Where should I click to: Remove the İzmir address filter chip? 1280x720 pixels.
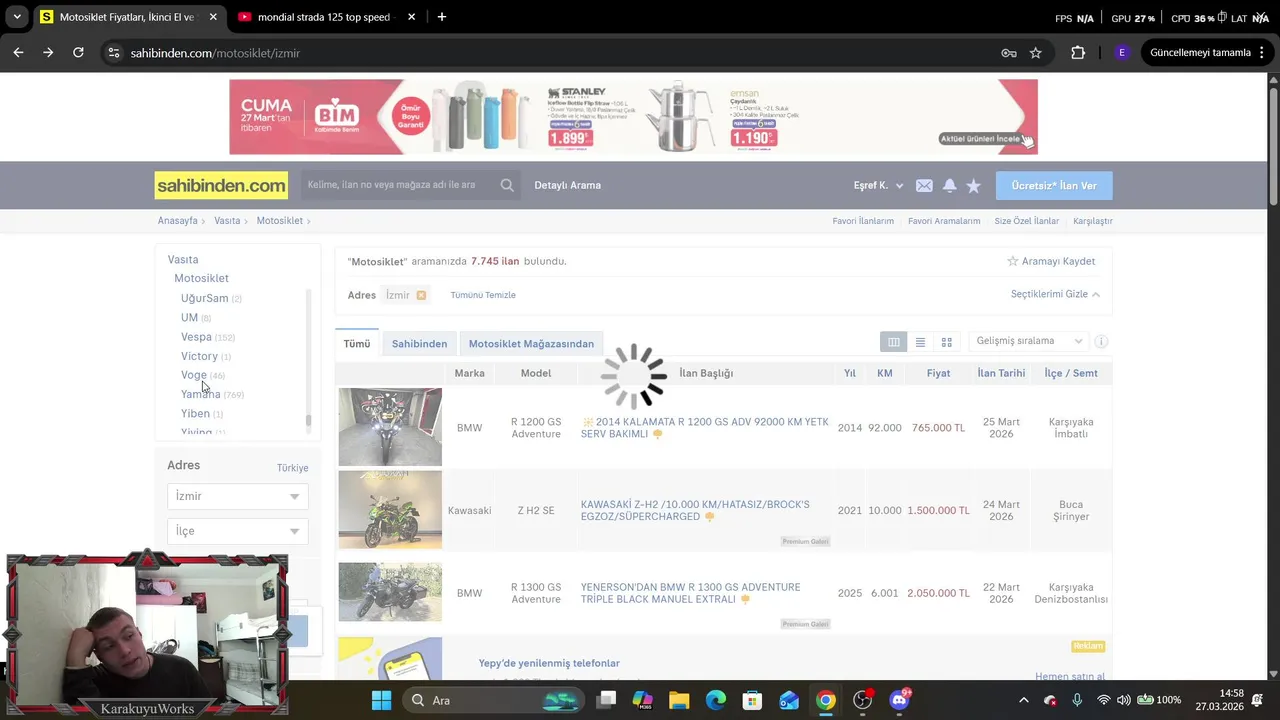click(x=421, y=295)
